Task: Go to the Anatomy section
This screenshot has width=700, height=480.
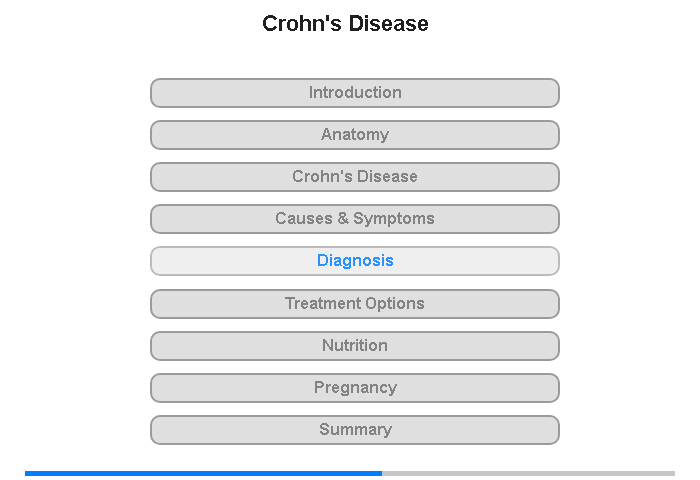Action: coord(355,135)
